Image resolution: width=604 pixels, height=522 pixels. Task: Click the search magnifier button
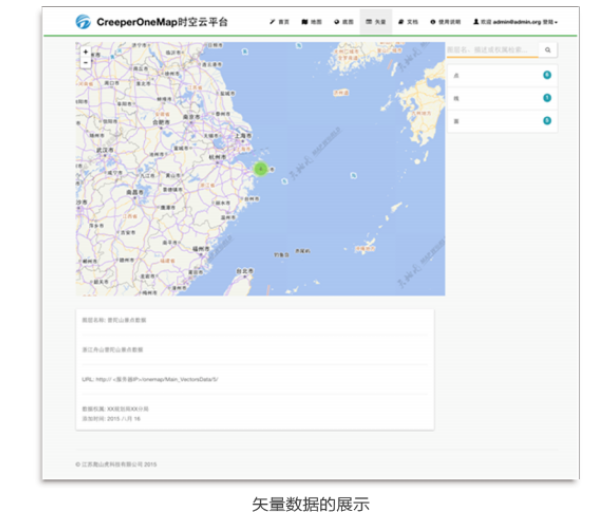(x=548, y=49)
